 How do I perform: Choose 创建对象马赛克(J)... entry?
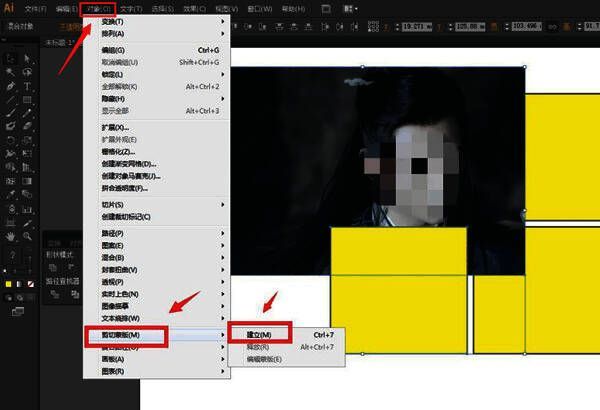point(157,176)
